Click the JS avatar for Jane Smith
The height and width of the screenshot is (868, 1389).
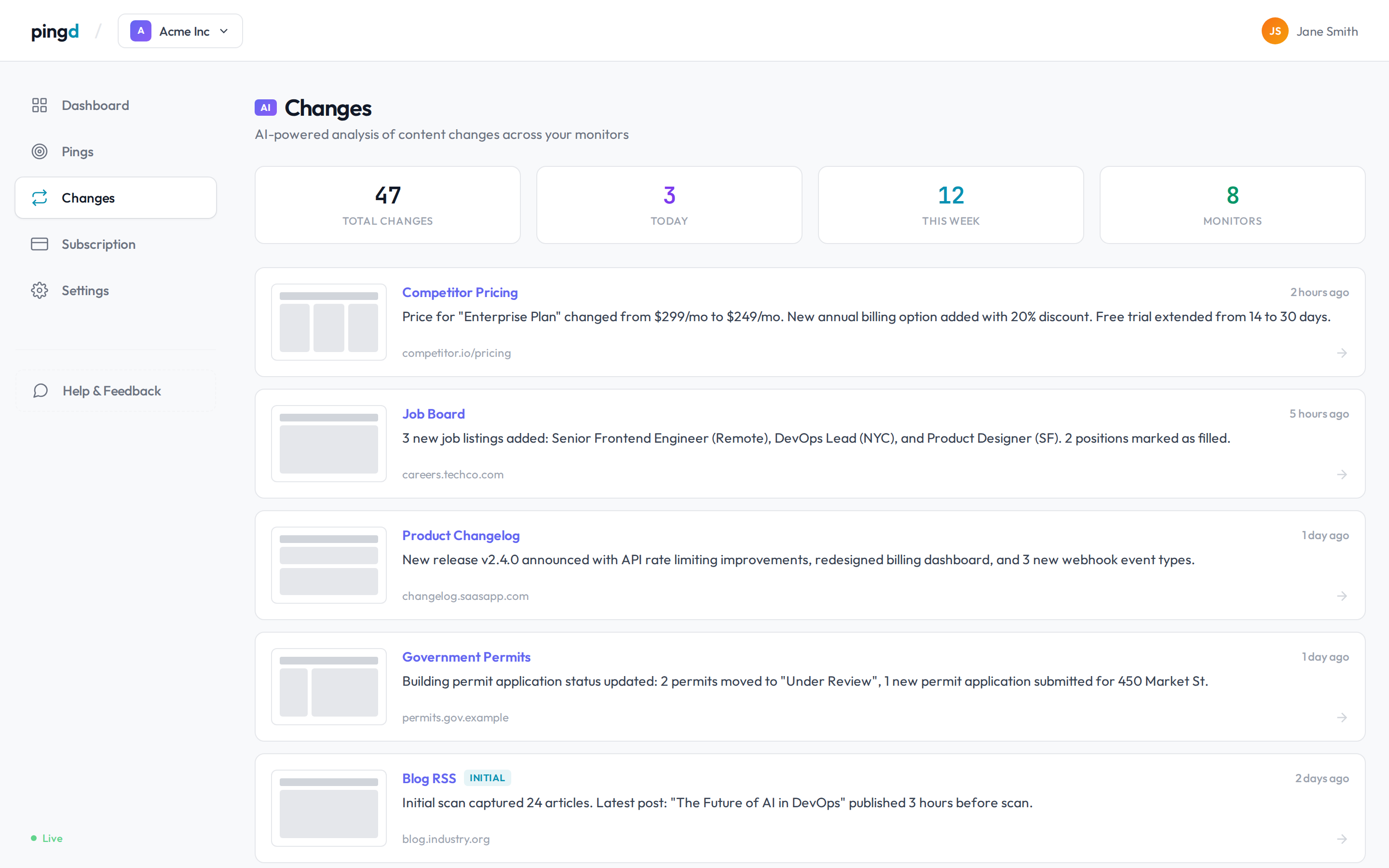point(1274,31)
